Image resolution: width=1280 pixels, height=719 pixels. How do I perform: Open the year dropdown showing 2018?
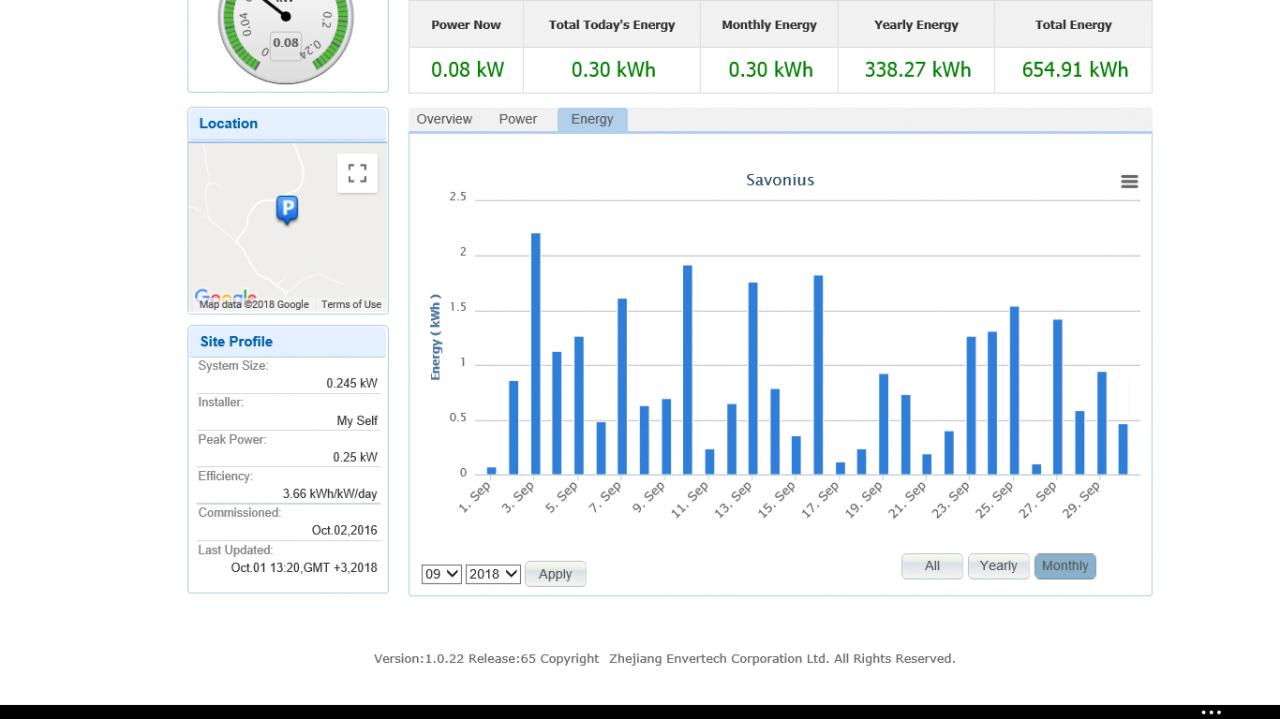click(493, 574)
